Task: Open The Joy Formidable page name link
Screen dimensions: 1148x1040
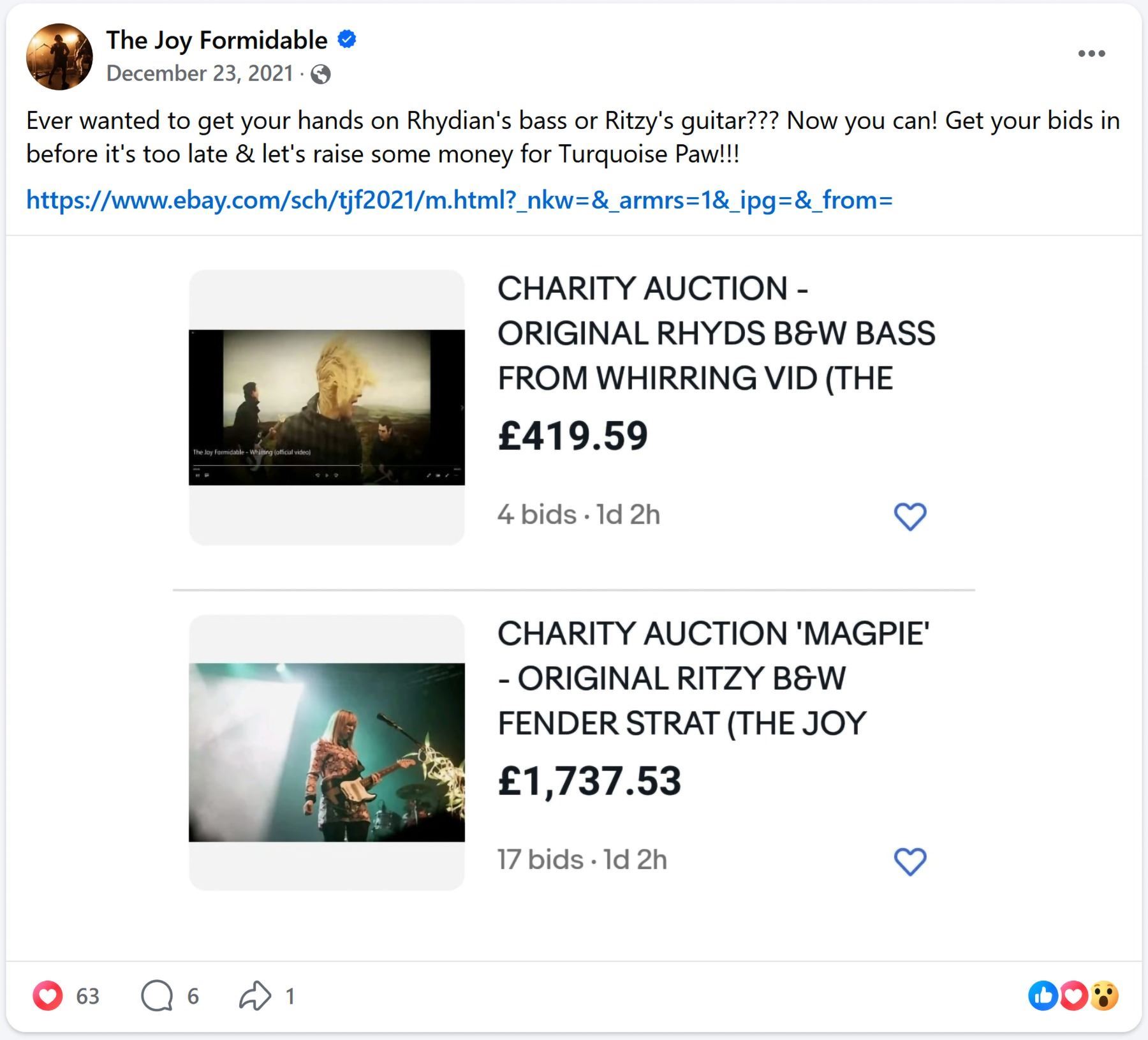Action: (x=216, y=40)
